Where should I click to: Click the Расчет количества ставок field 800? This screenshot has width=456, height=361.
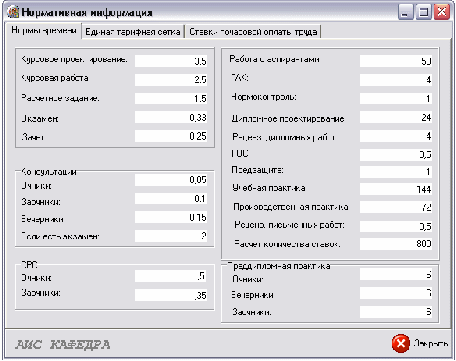click(x=396, y=244)
